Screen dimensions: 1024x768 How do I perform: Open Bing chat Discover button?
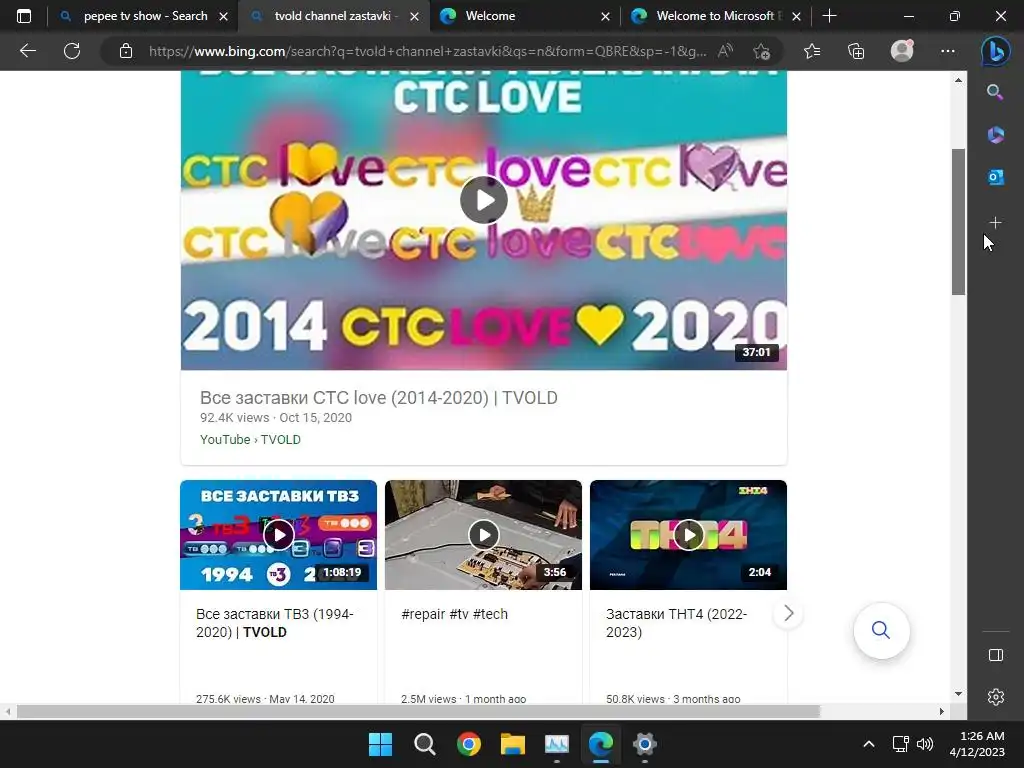tap(995, 51)
